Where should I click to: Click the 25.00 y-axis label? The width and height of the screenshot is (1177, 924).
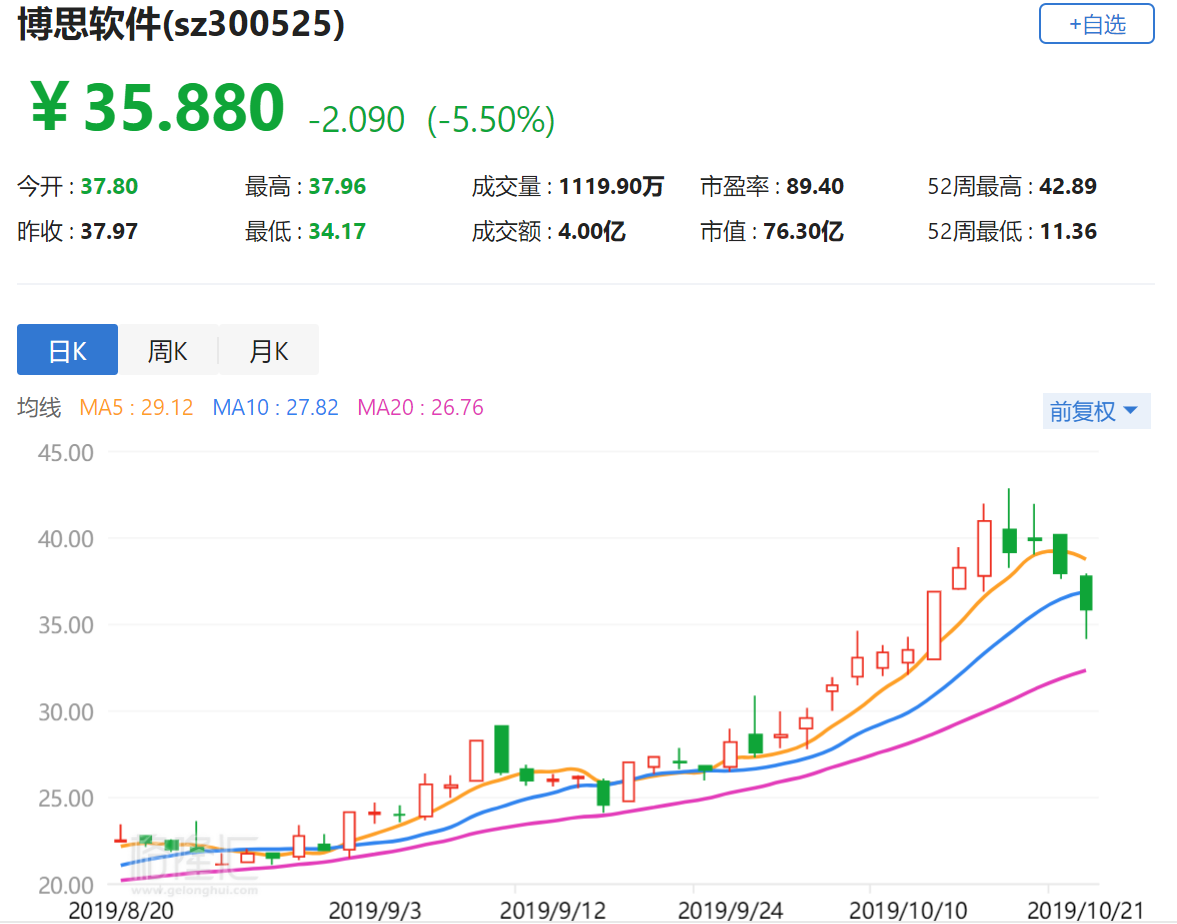(x=66, y=798)
